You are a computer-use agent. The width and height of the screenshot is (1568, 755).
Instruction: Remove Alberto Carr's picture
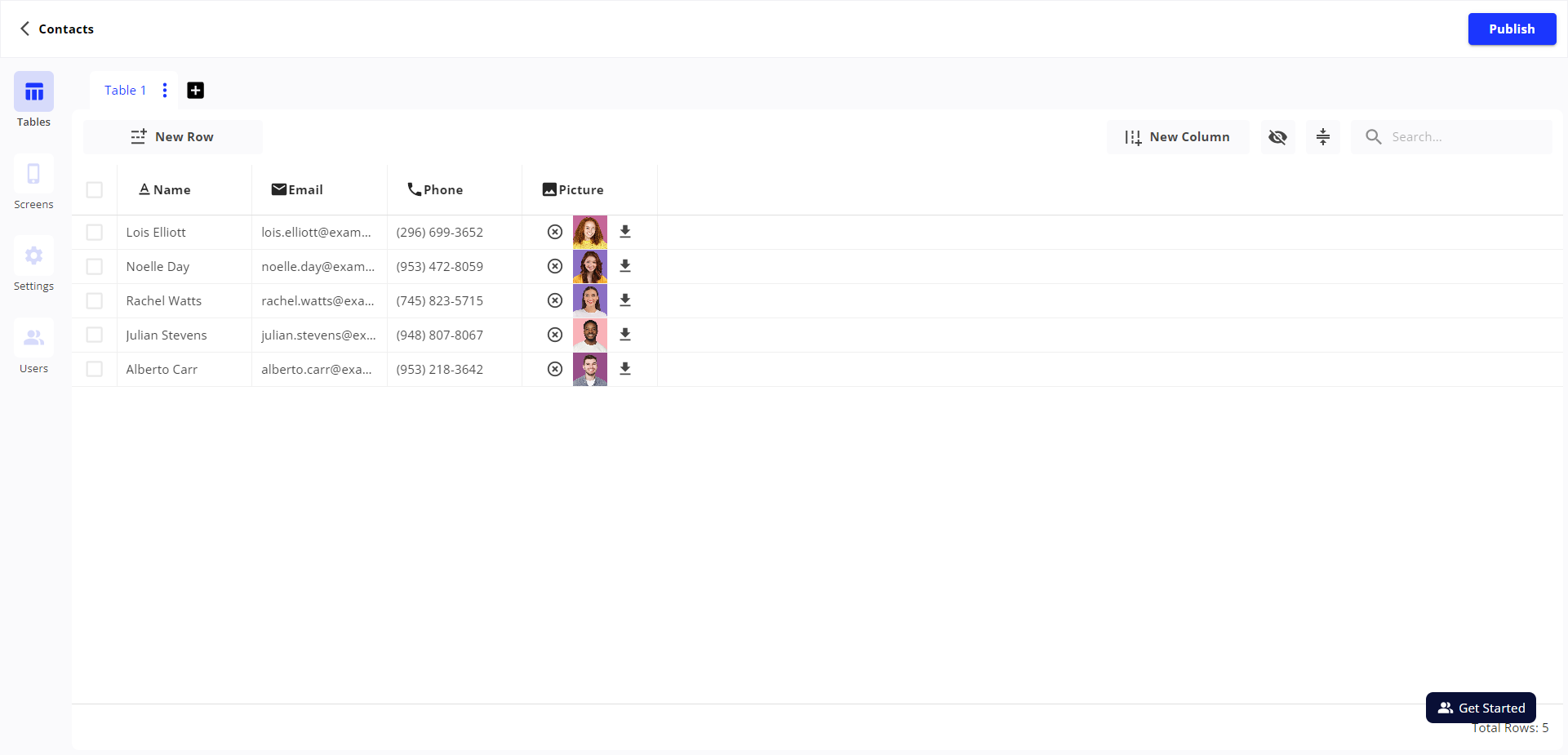coord(555,369)
